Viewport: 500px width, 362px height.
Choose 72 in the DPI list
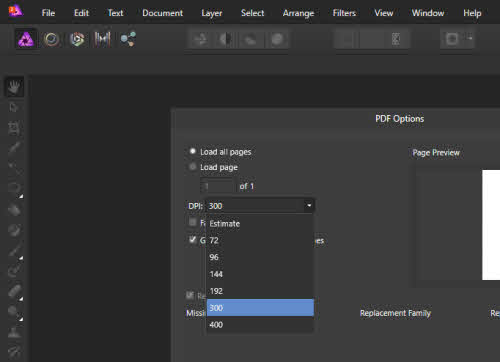(260, 240)
